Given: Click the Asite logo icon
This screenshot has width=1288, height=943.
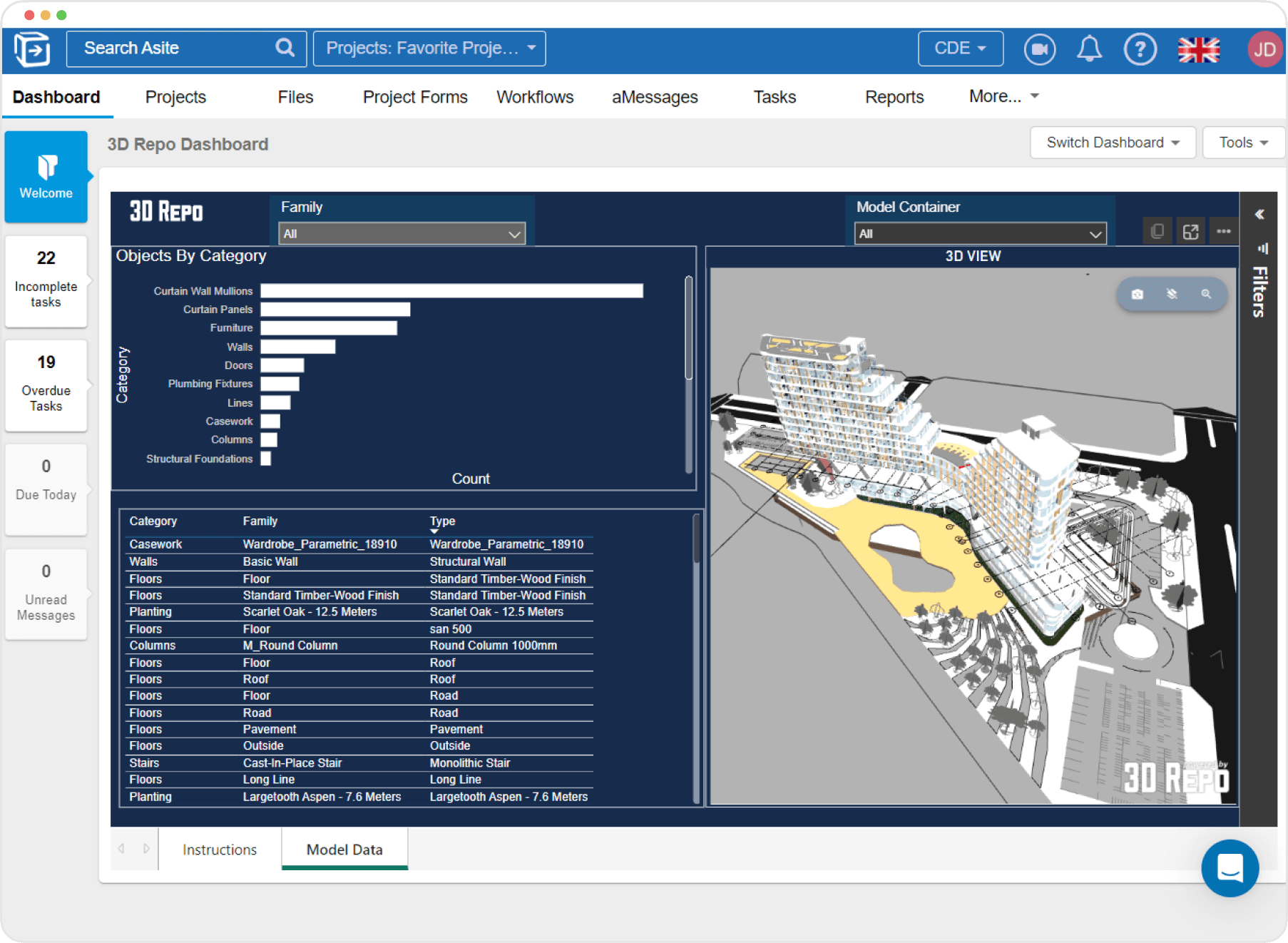Looking at the screenshot, I should pos(32,49).
